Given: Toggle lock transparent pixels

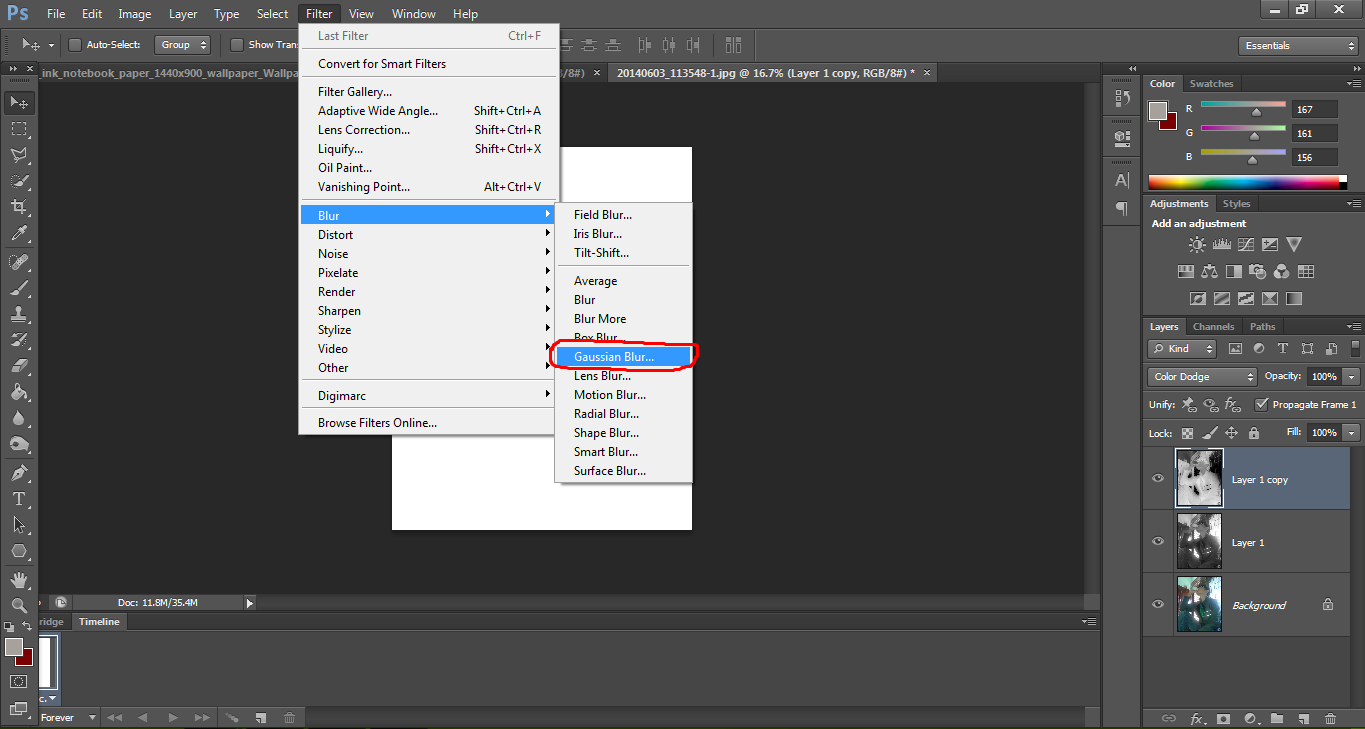Looking at the screenshot, I should point(1187,433).
